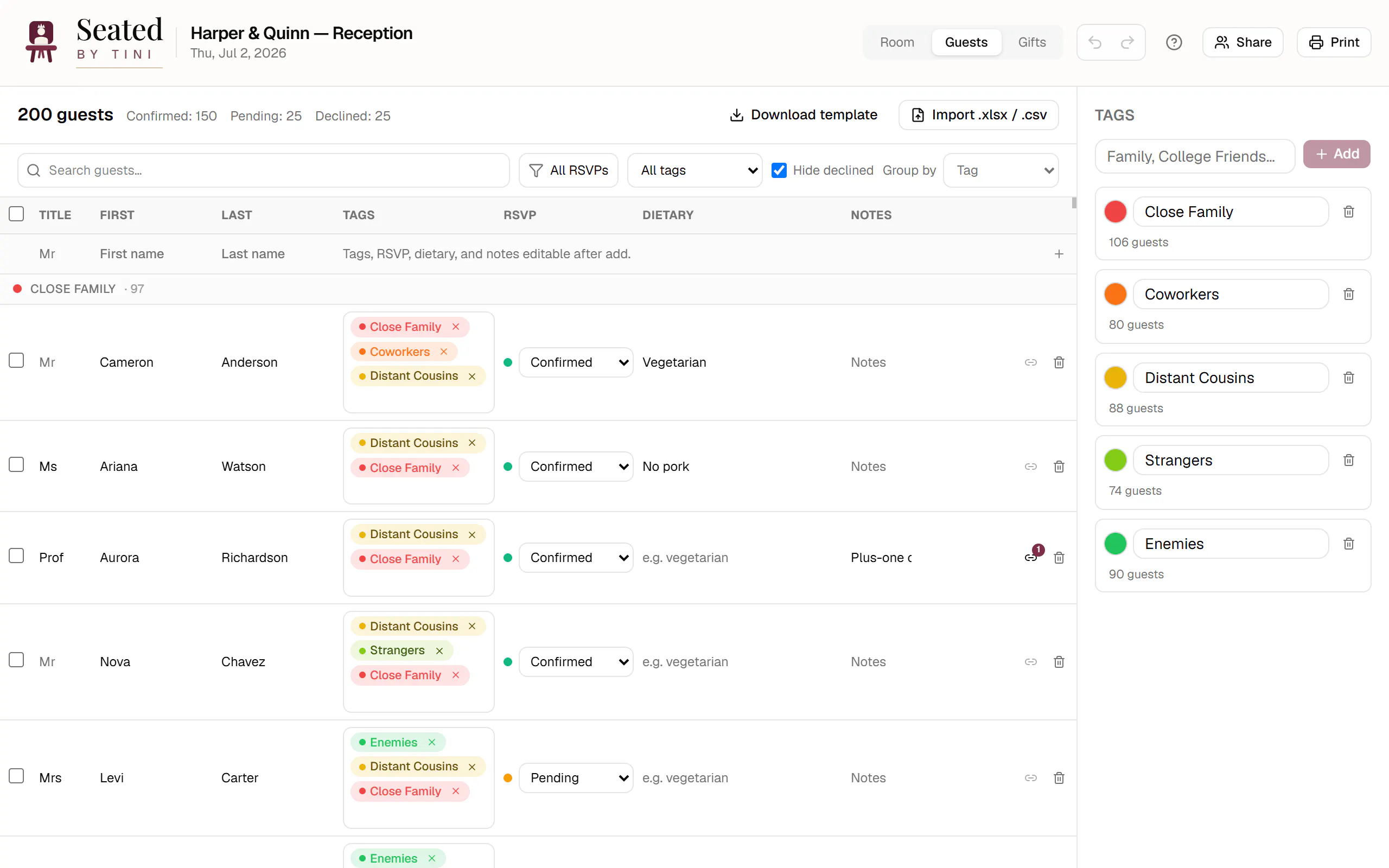This screenshot has height=868, width=1389.
Task: Open link icon for Nova Chavez
Action: pyautogui.click(x=1031, y=662)
